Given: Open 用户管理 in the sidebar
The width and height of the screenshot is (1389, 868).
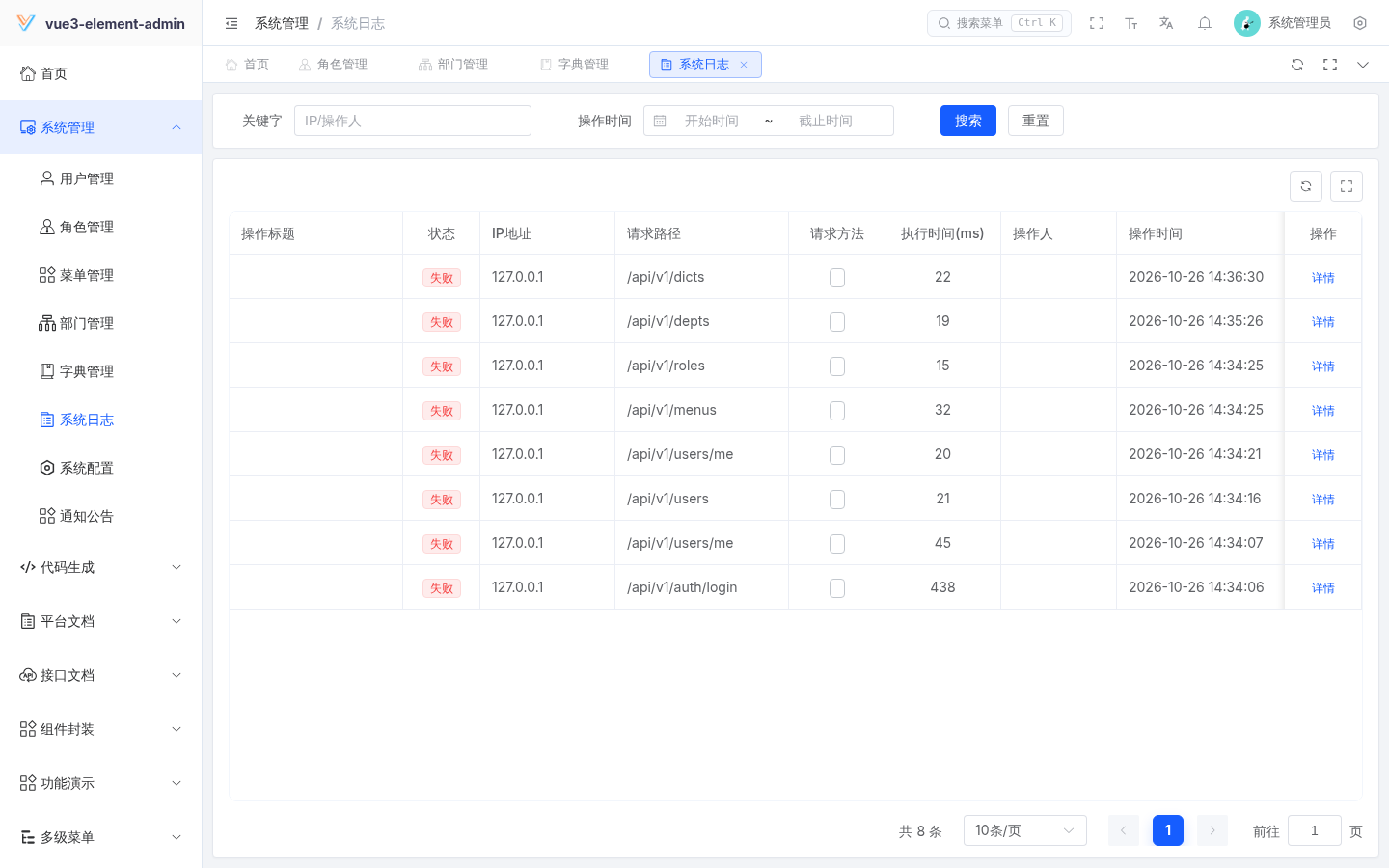Looking at the screenshot, I should pyautogui.click(x=101, y=178).
